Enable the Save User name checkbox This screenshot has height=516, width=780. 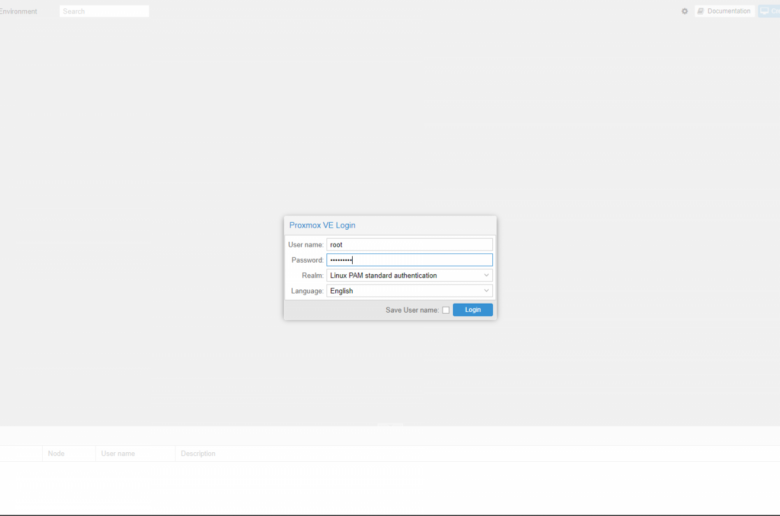tap(446, 310)
